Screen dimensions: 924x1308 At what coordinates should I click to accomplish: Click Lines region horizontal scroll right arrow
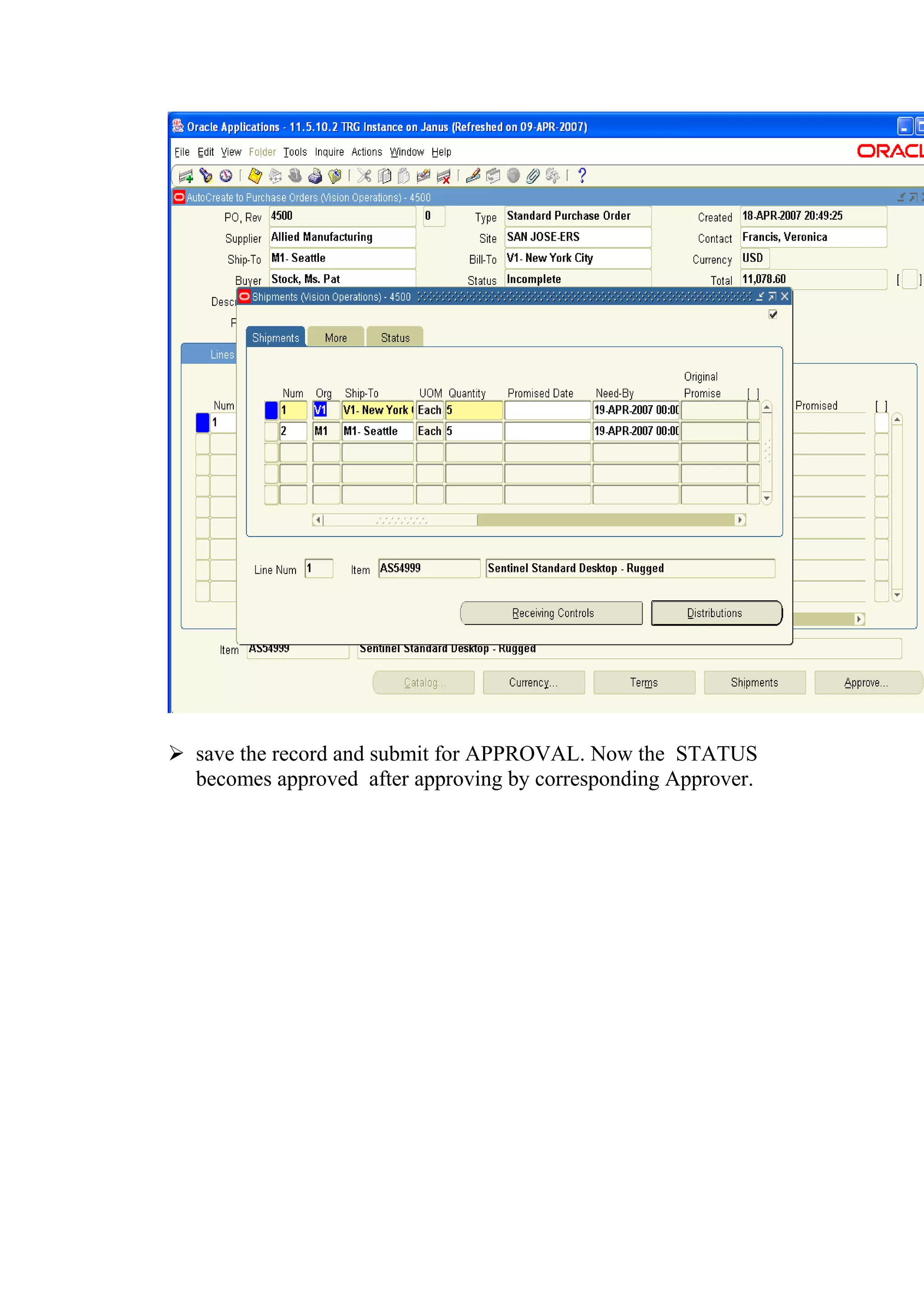(x=859, y=619)
